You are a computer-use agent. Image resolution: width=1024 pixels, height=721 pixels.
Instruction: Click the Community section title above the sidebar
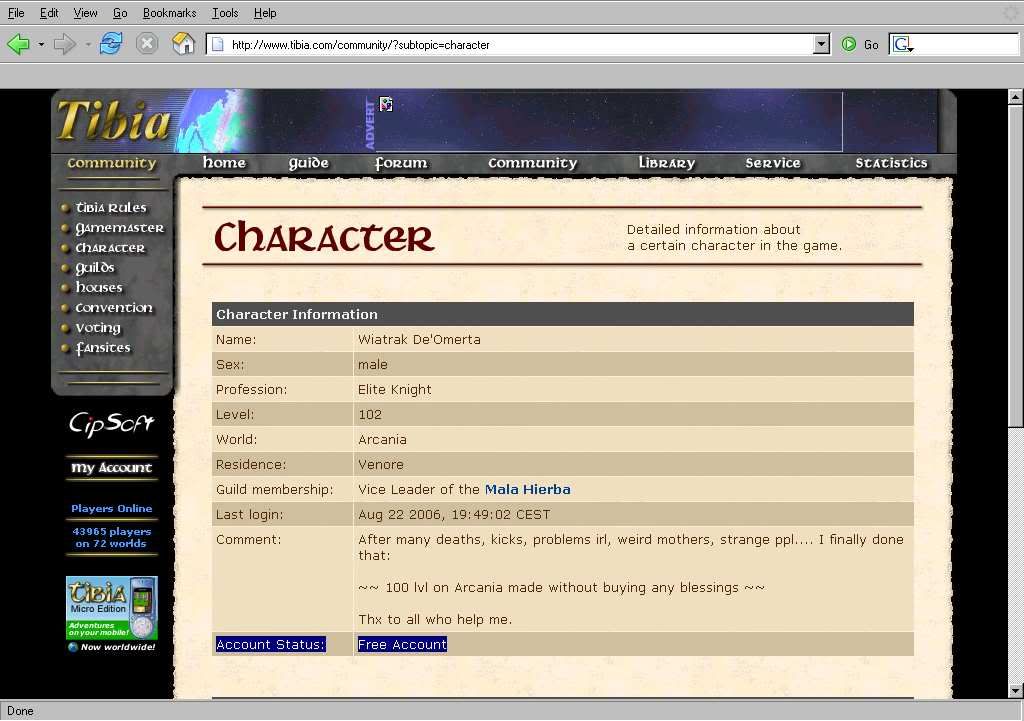[112, 163]
